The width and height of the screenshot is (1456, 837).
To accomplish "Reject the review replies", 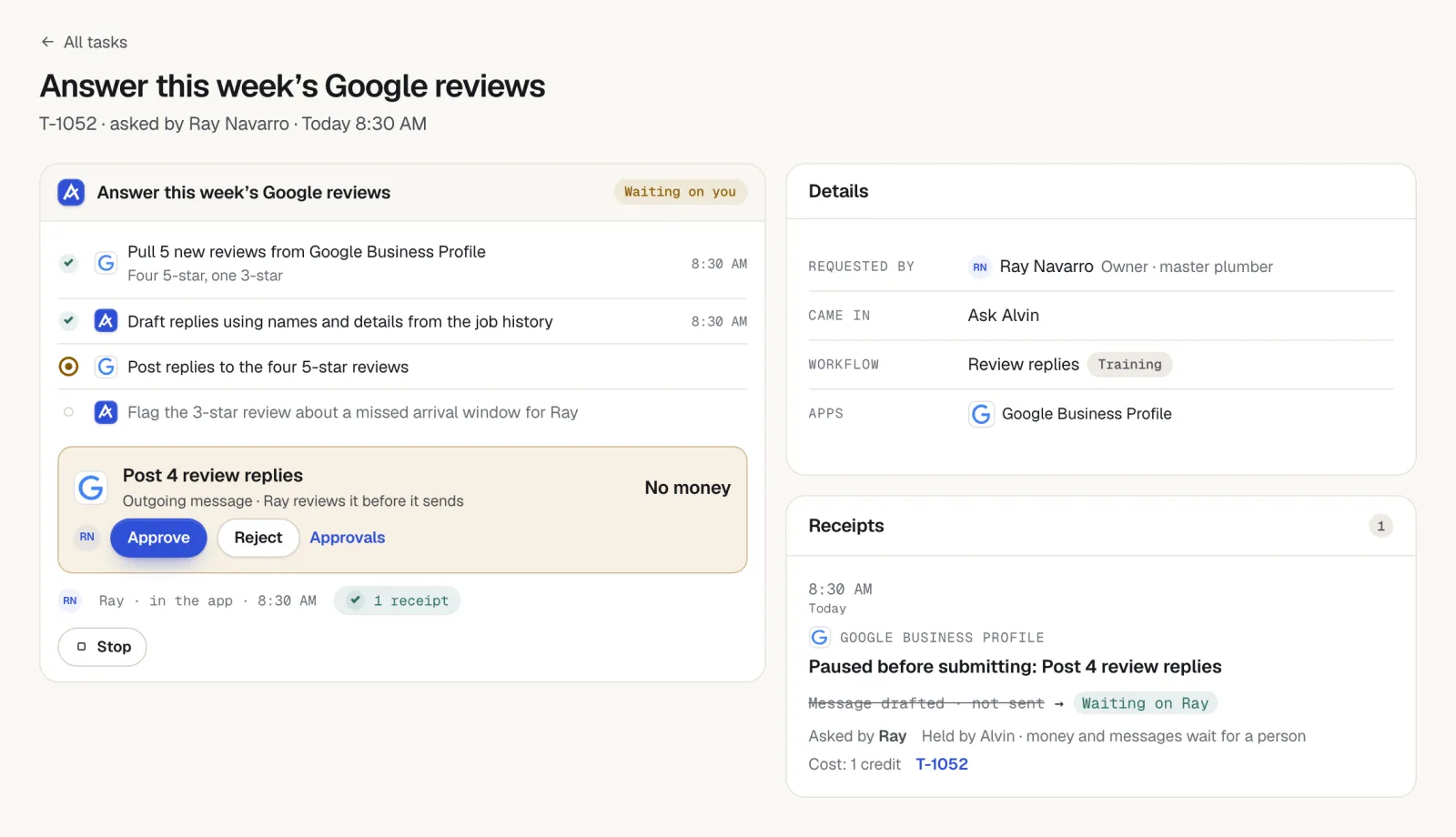I will coord(258,538).
